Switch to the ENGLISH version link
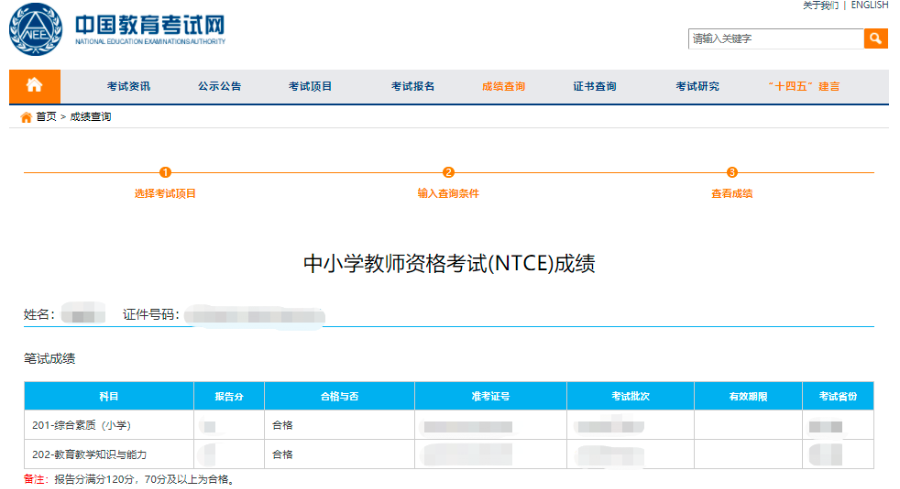900x489 pixels. (x=870, y=5)
